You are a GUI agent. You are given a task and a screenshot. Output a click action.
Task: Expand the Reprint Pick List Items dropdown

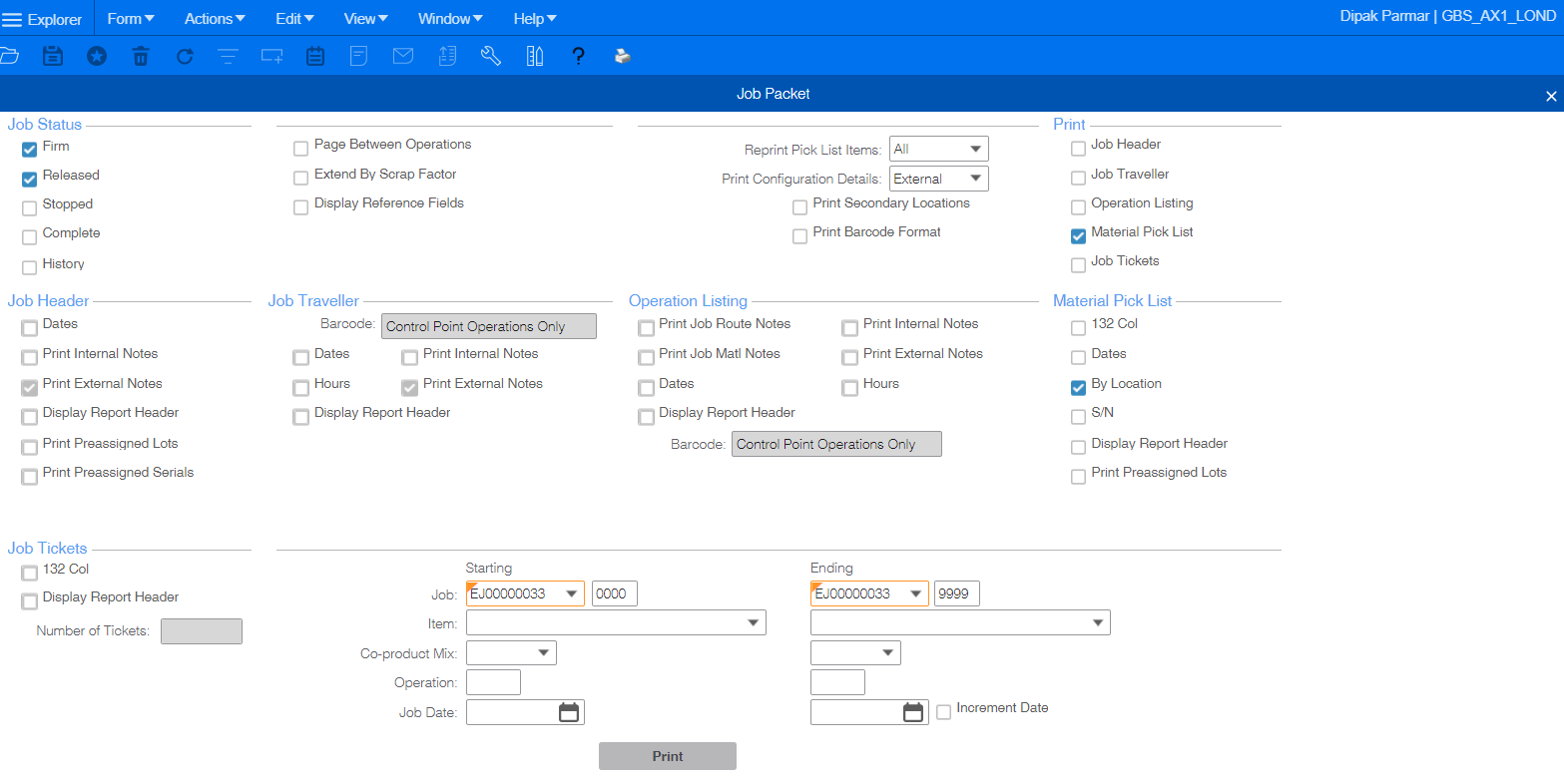click(x=975, y=150)
